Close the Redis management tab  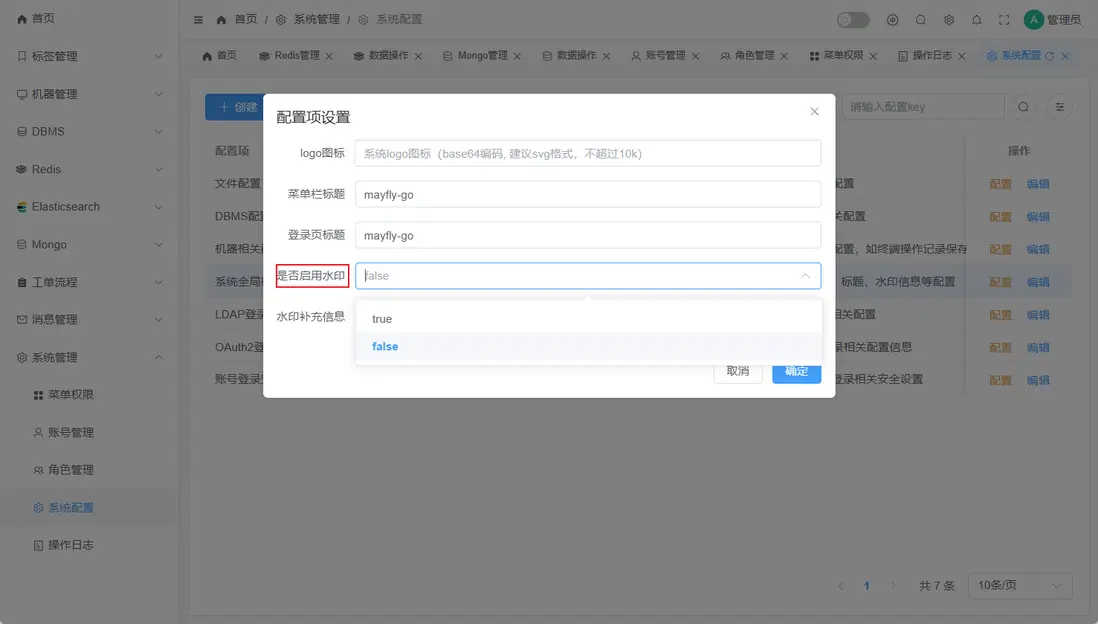(329, 56)
